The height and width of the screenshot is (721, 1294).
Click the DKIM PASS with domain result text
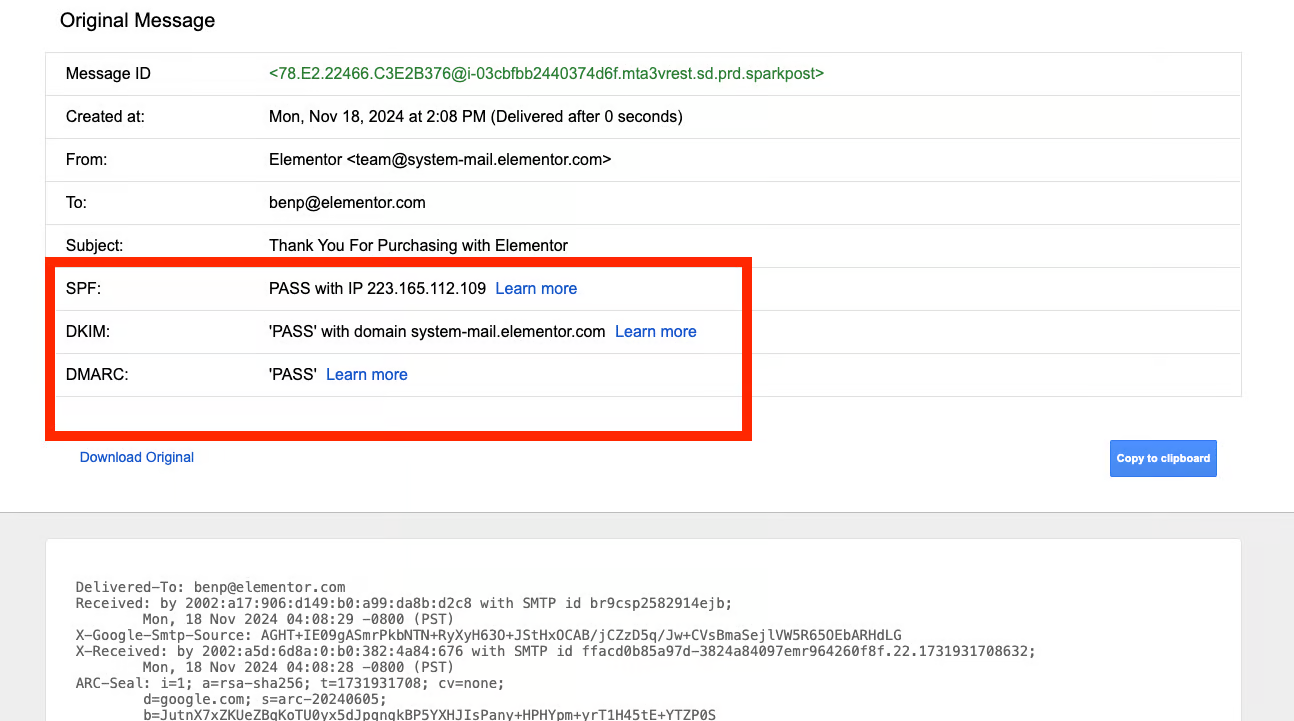coord(437,331)
